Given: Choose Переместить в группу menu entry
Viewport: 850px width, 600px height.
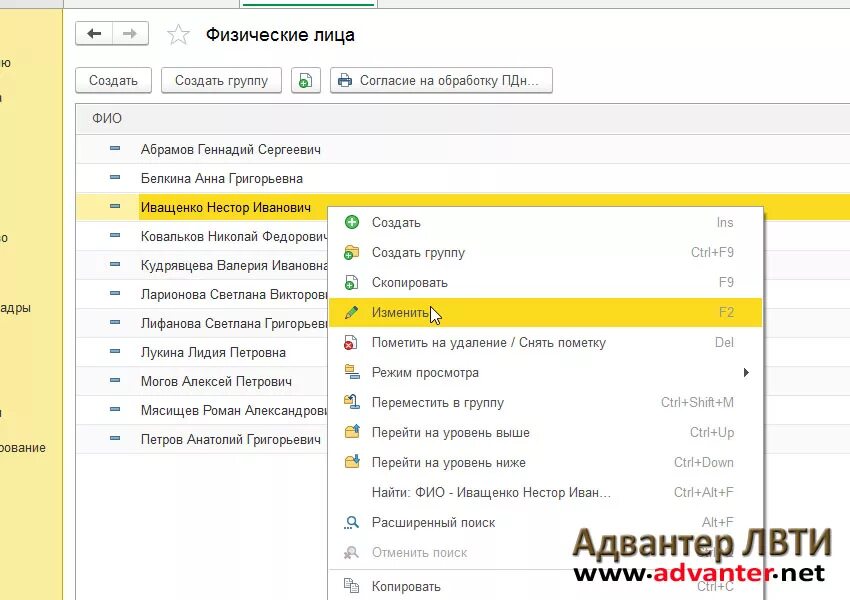Looking at the screenshot, I should click(545, 403).
